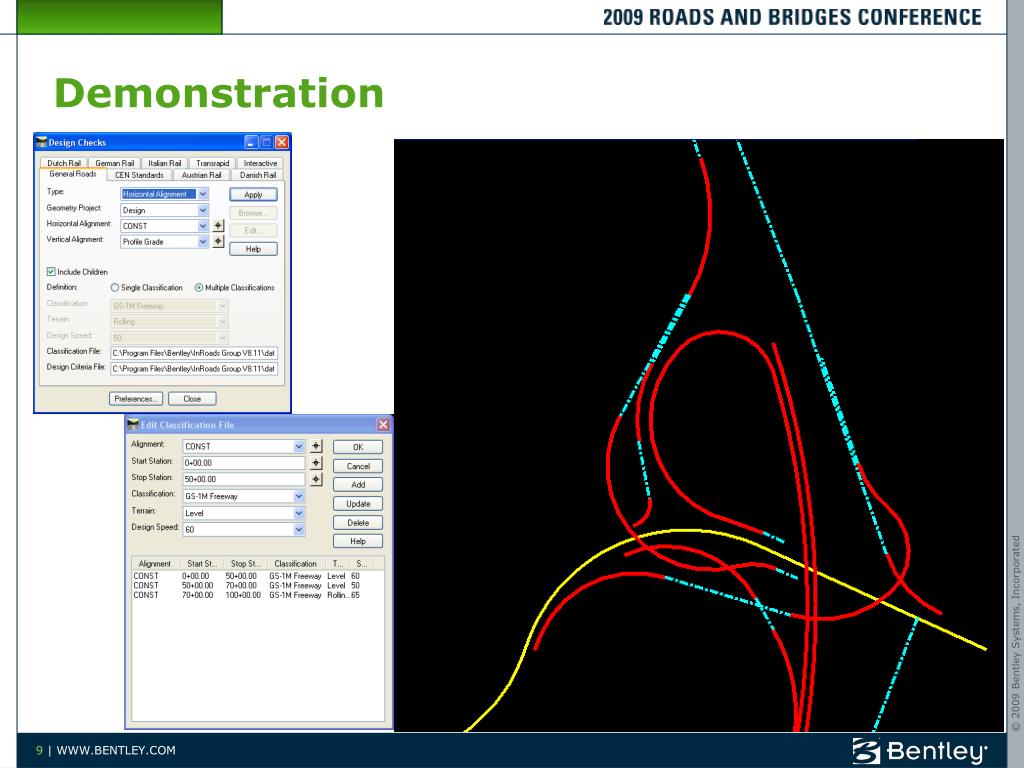1024x768 pixels.
Task: Click the Delete button
Action: point(358,522)
